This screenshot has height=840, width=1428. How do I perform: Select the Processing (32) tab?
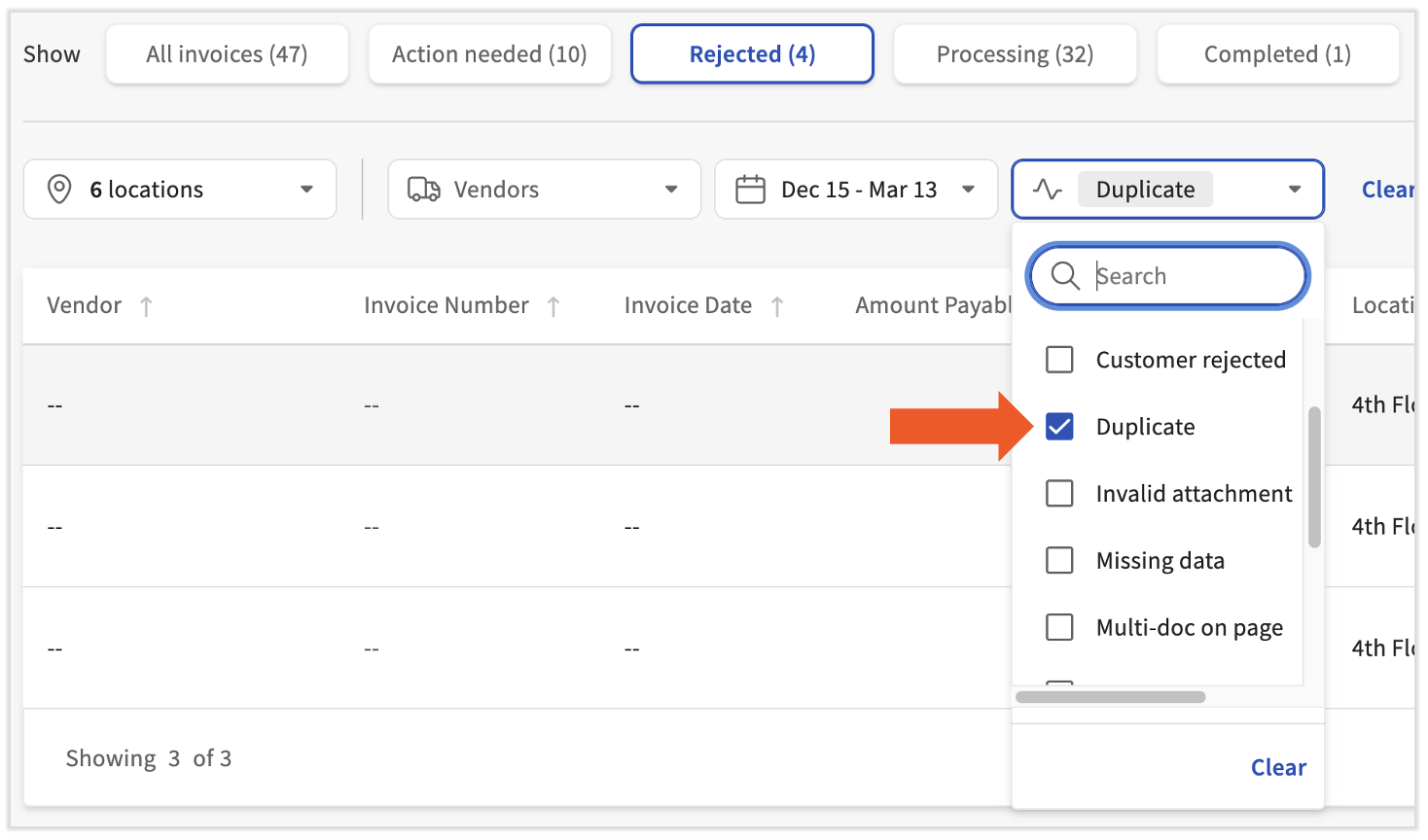pos(1015,54)
